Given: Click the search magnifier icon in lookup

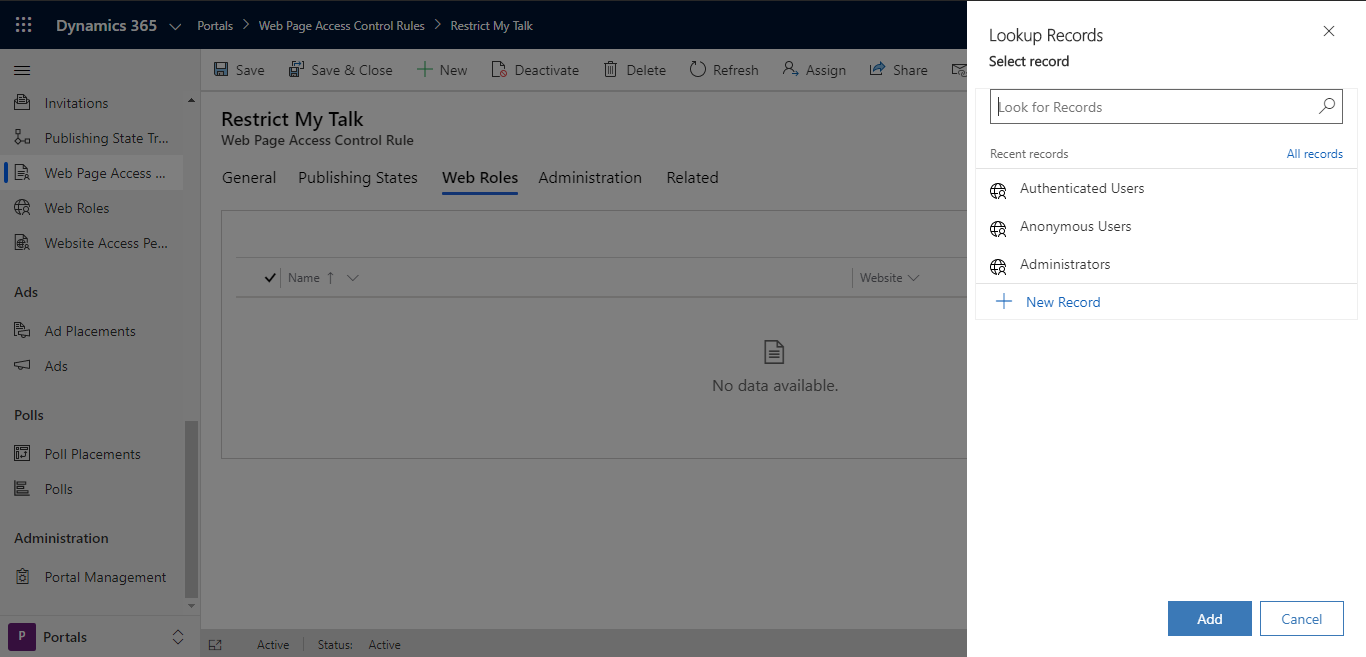Looking at the screenshot, I should pyautogui.click(x=1327, y=106).
